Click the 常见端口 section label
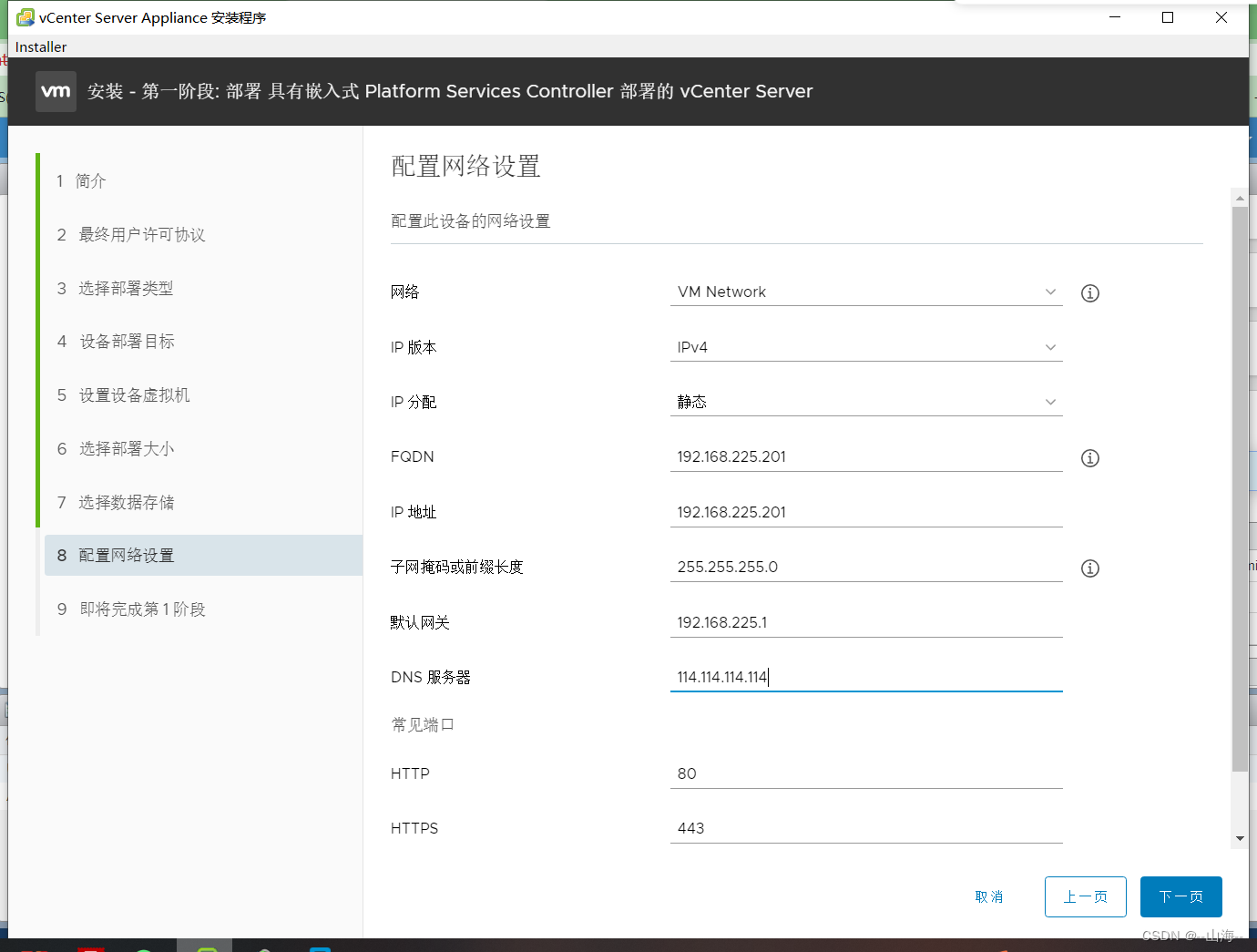The image size is (1257, 952). click(423, 725)
